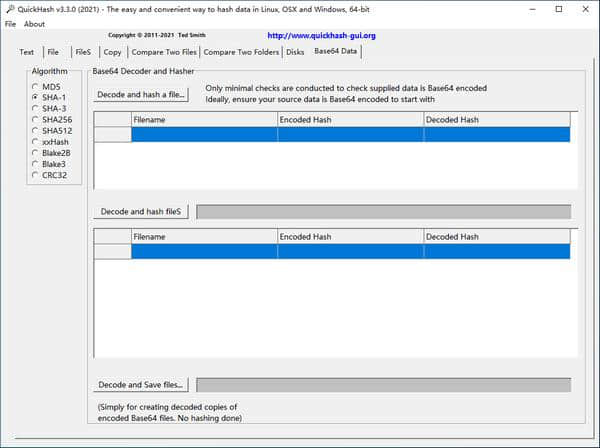The image size is (600, 448).
Task: Select the MD5 algorithm radio button
Action: click(x=36, y=87)
